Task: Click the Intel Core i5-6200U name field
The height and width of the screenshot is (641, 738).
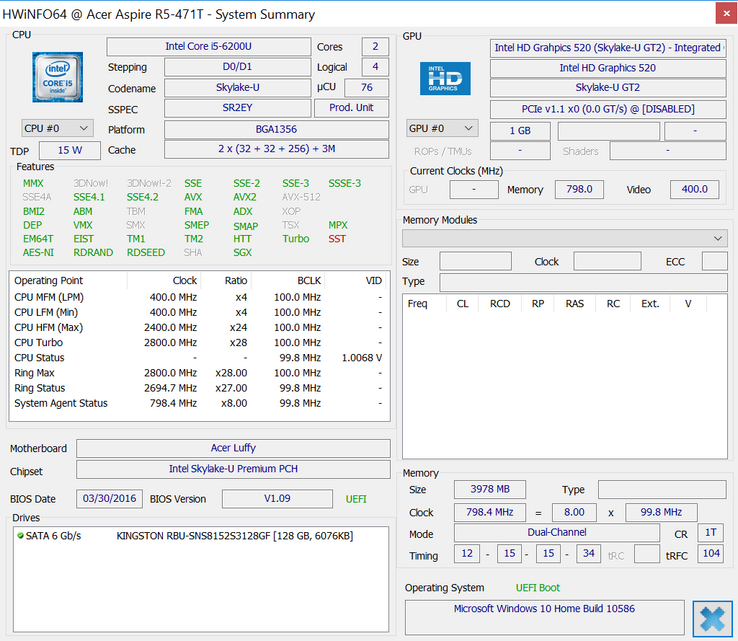Action: [208, 47]
